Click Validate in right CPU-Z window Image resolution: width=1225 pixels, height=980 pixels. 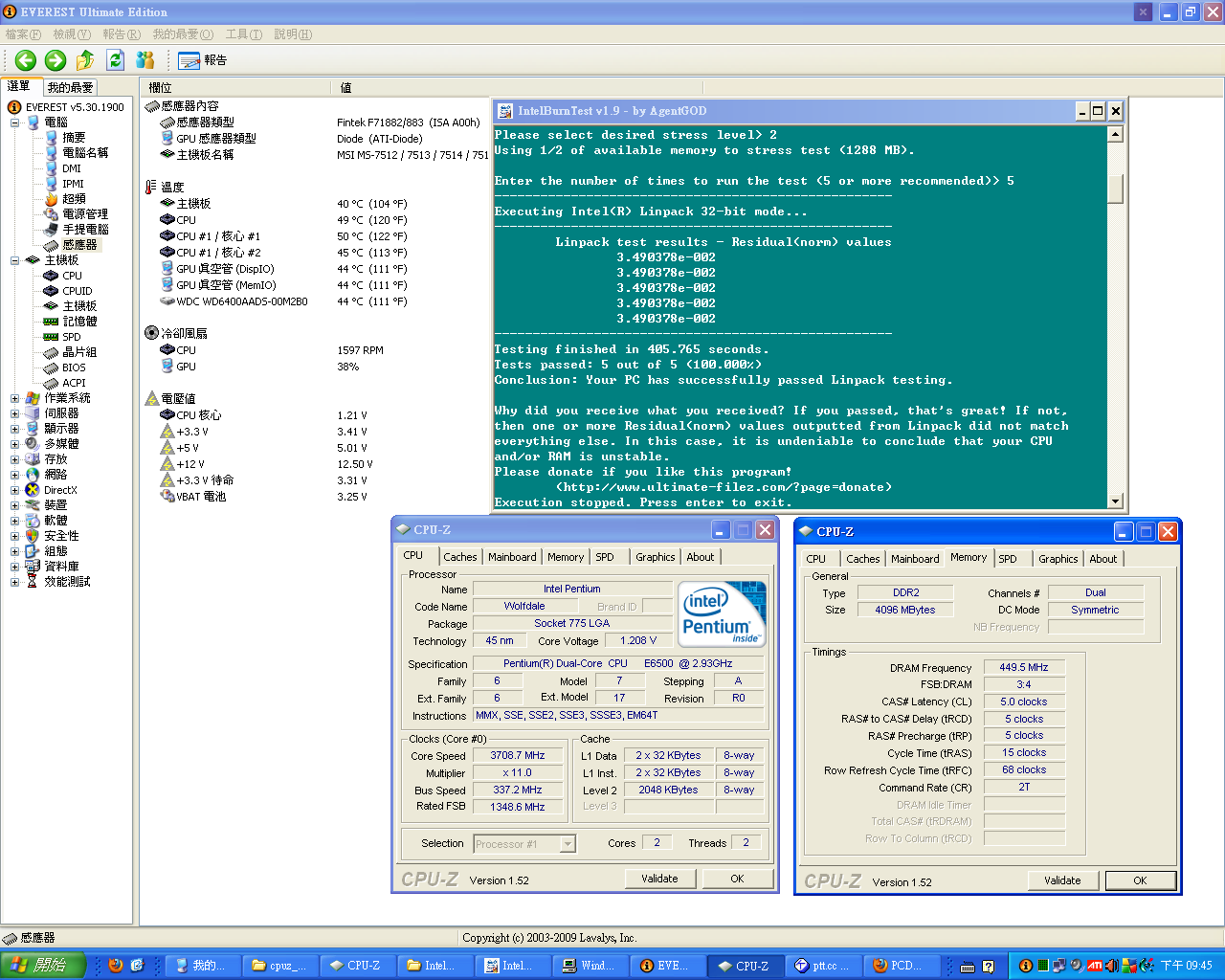pos(1062,880)
